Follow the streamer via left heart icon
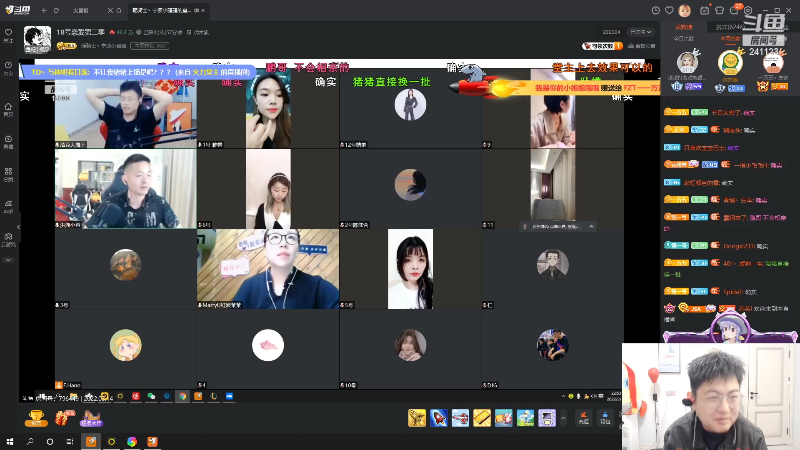Image resolution: width=800 pixels, height=450 pixels. pos(9,35)
